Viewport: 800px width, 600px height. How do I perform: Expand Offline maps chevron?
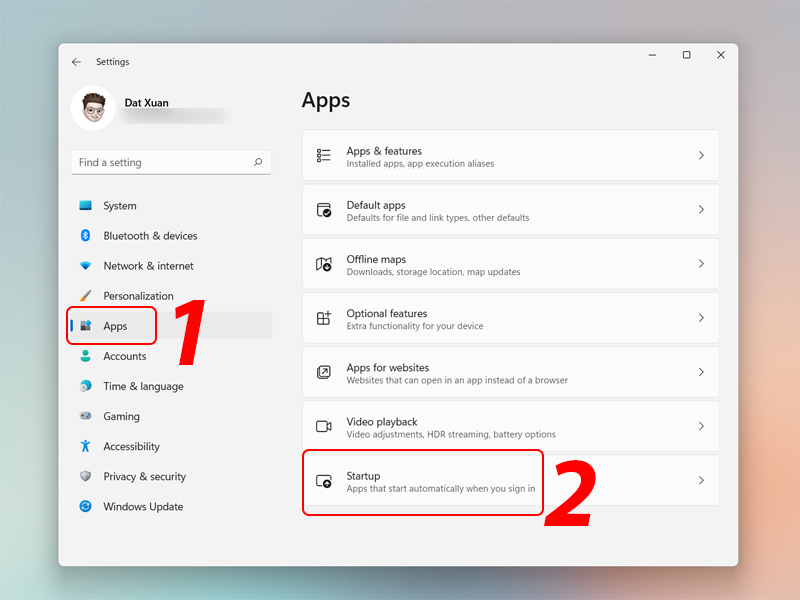(701, 263)
